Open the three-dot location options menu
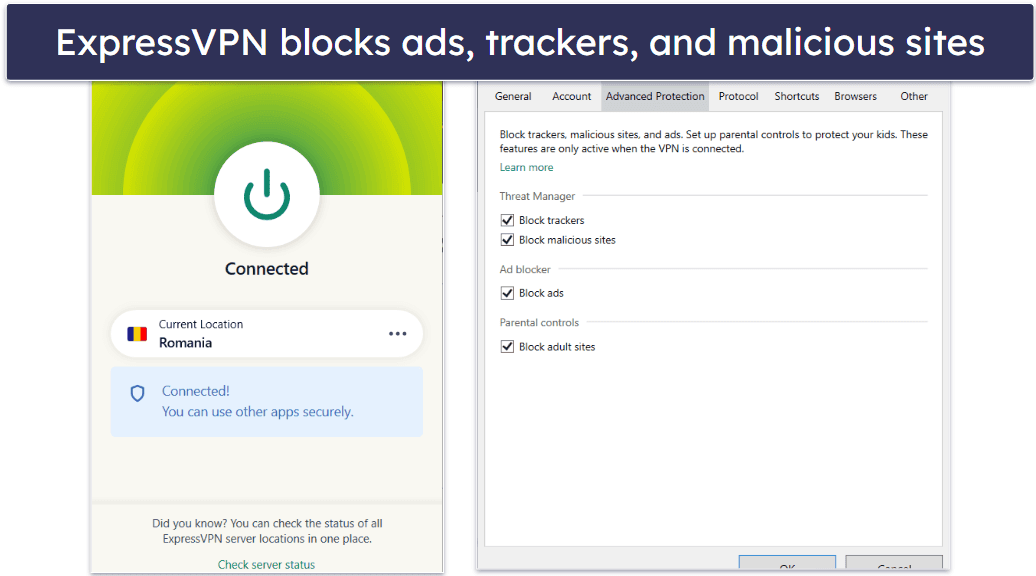Screen dimensions: 1036x576 (x=398, y=334)
